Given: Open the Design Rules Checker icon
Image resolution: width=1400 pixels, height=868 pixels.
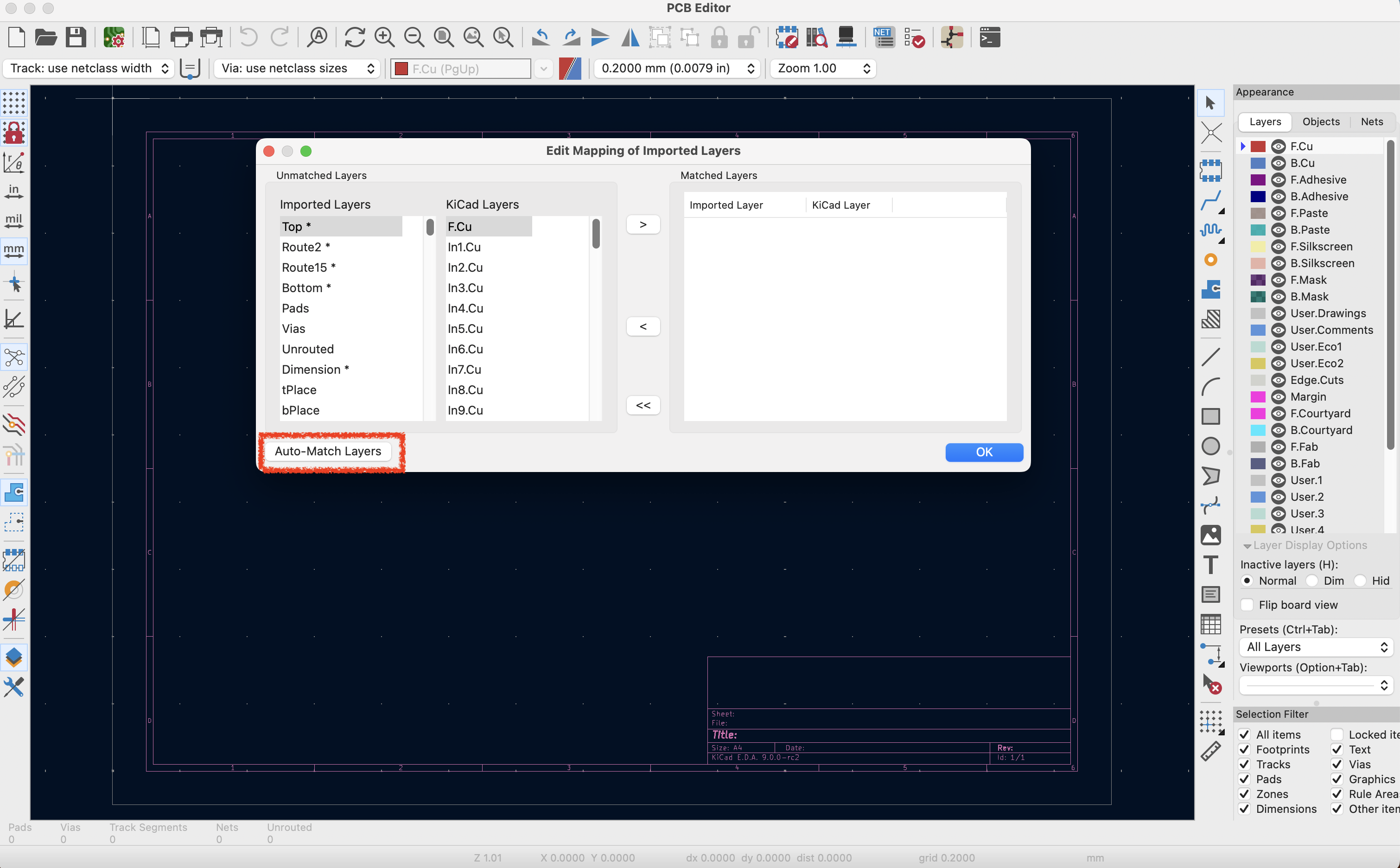Looking at the screenshot, I should pos(914,37).
